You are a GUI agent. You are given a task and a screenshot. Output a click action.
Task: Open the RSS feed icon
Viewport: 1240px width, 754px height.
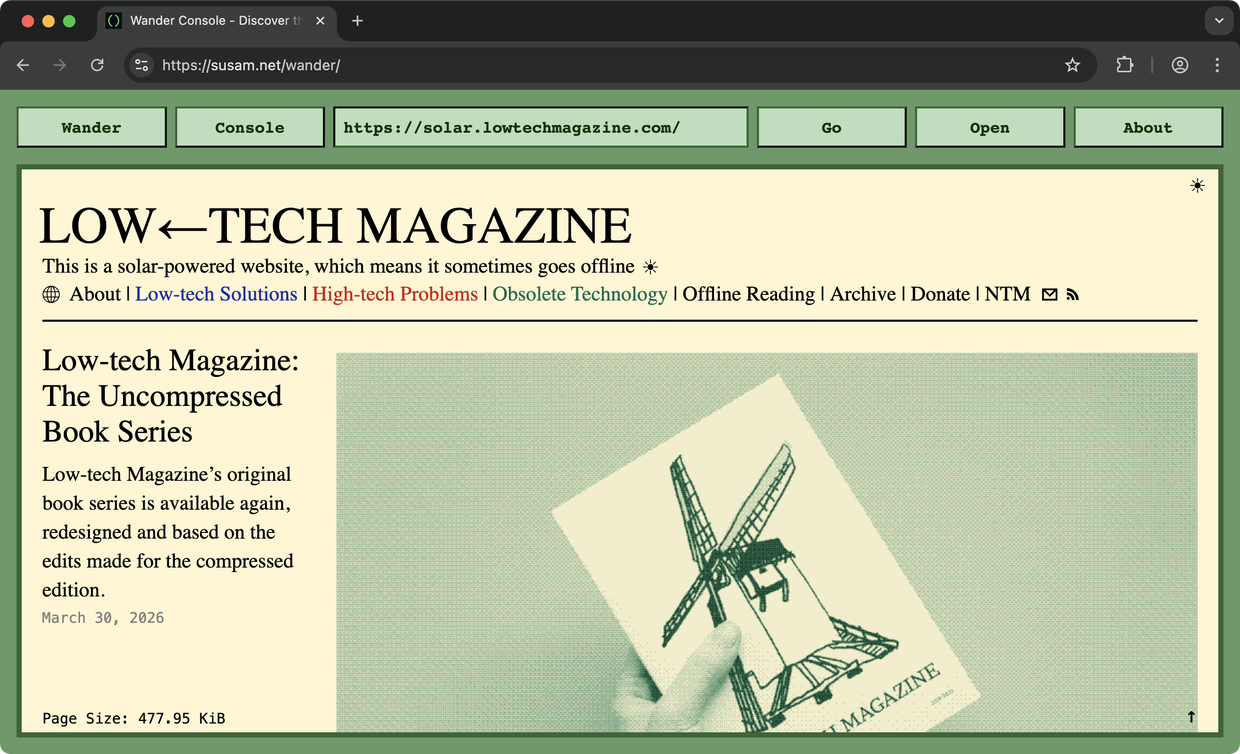coord(1073,295)
